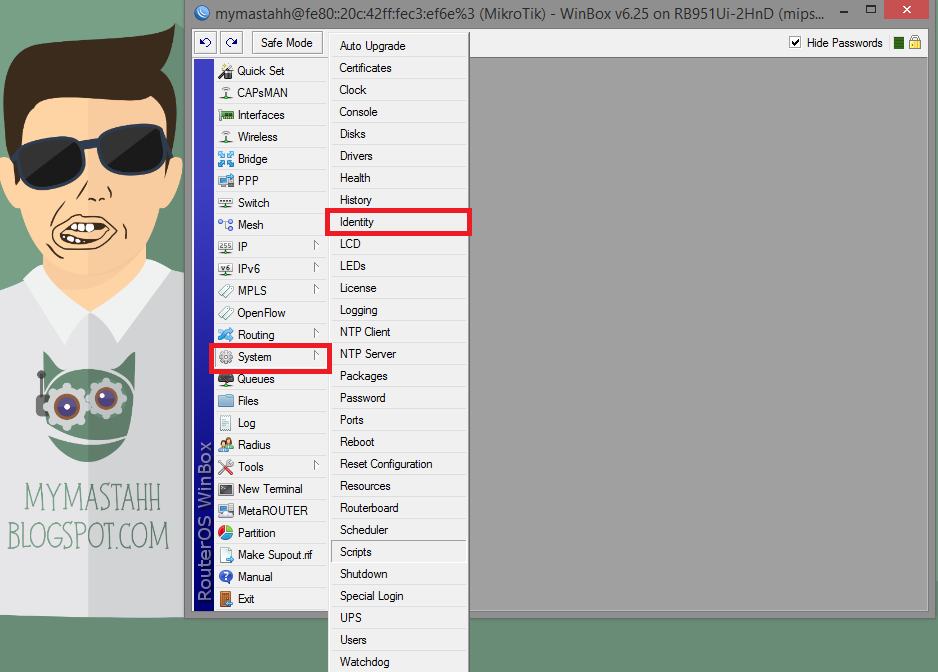Click the Tools wrench icon
The image size is (938, 672).
(x=226, y=467)
